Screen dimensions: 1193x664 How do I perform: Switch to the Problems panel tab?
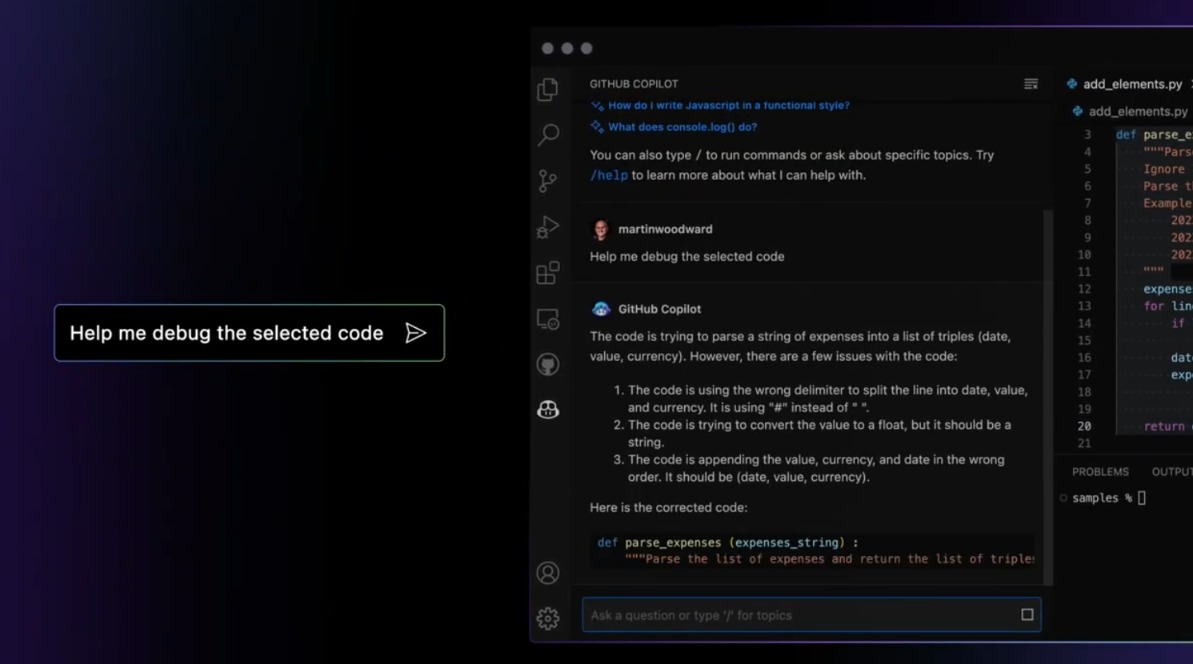[x=1100, y=472]
